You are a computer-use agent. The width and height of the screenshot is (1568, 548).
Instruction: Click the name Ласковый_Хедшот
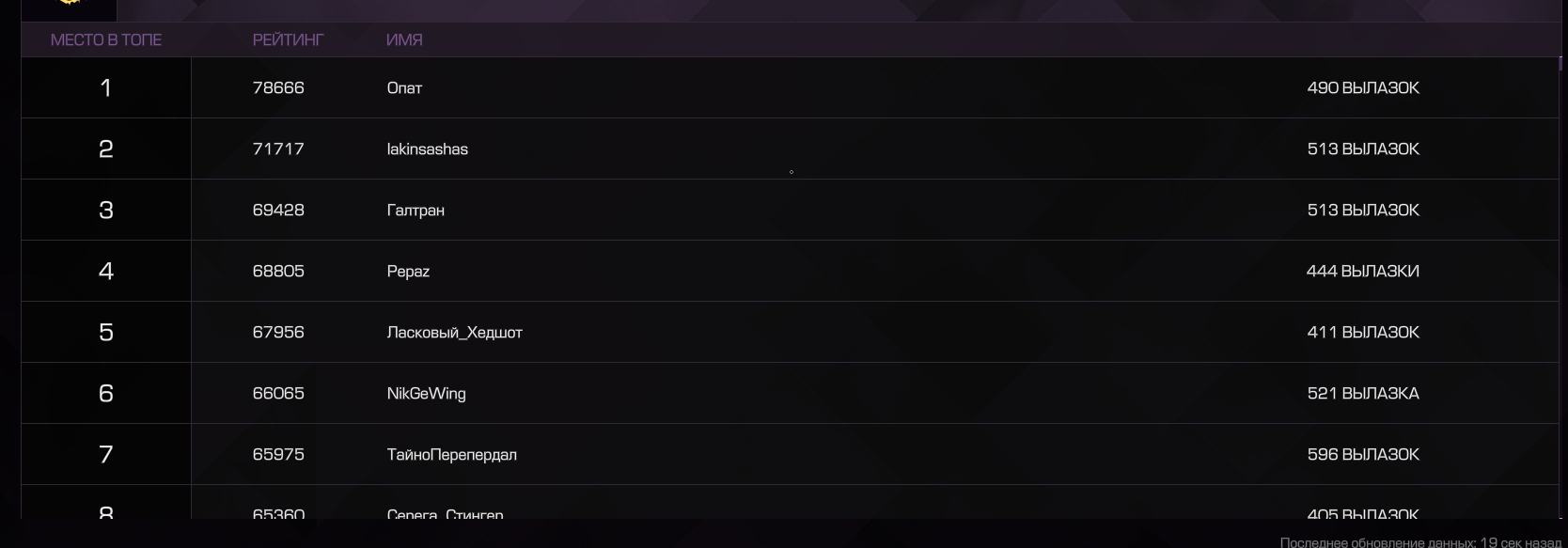point(455,333)
